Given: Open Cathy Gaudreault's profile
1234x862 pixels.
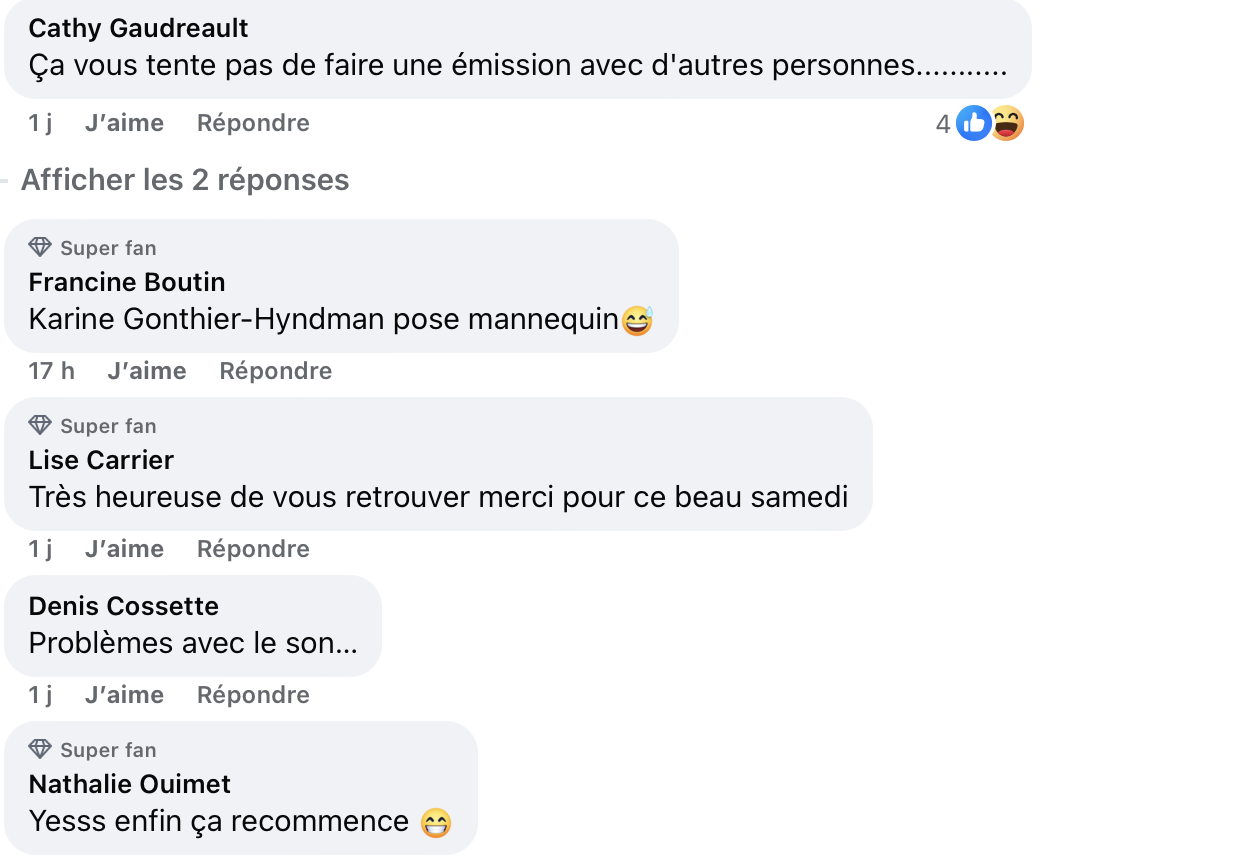Looking at the screenshot, I should click(x=137, y=28).
